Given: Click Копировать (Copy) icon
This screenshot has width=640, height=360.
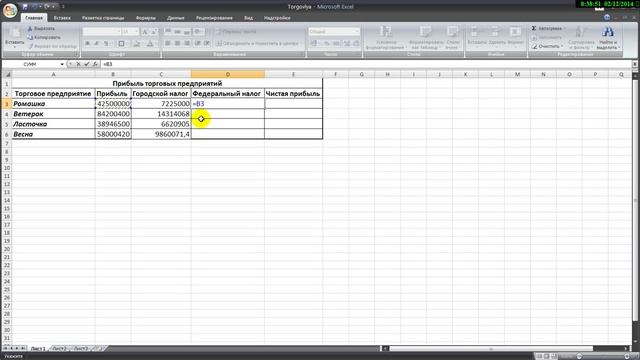Looking at the screenshot, I should 44,37.
